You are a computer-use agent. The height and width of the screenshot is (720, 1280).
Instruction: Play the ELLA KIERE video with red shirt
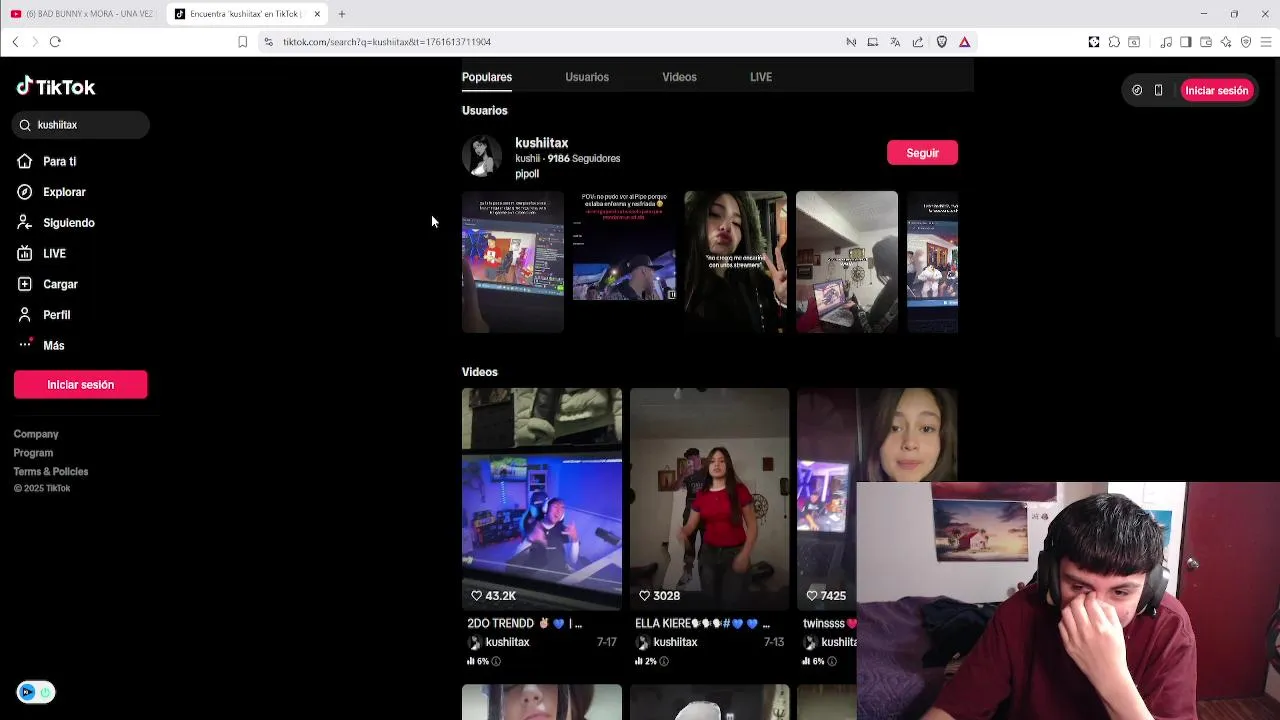coord(709,499)
